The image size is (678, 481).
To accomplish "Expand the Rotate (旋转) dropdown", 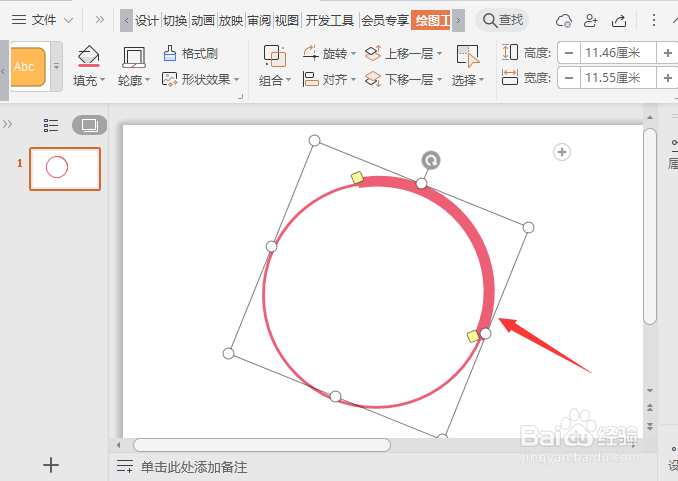I will 329,54.
